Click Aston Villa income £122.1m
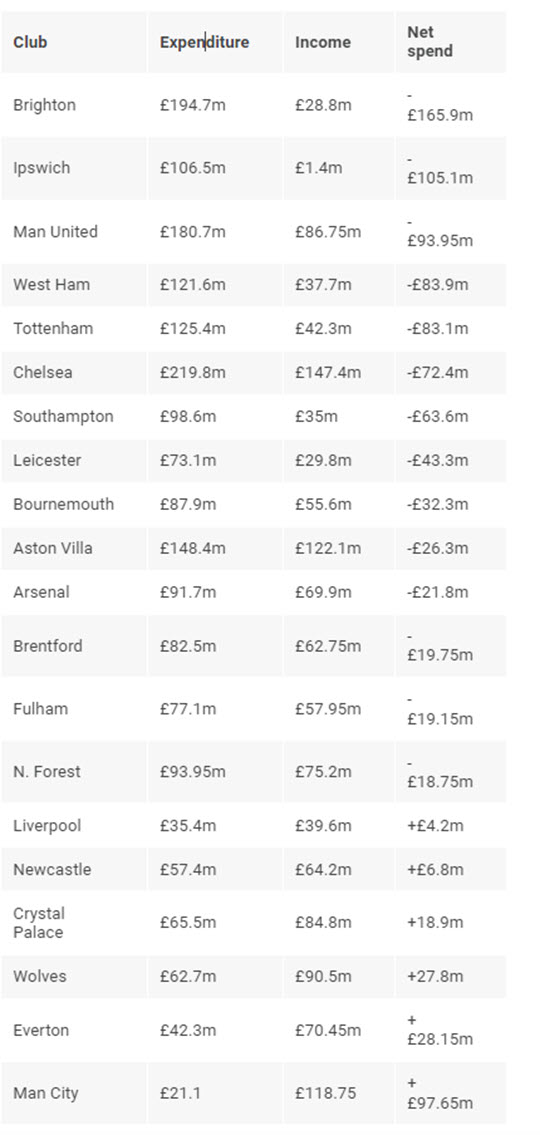The image size is (540, 1135). tap(328, 549)
